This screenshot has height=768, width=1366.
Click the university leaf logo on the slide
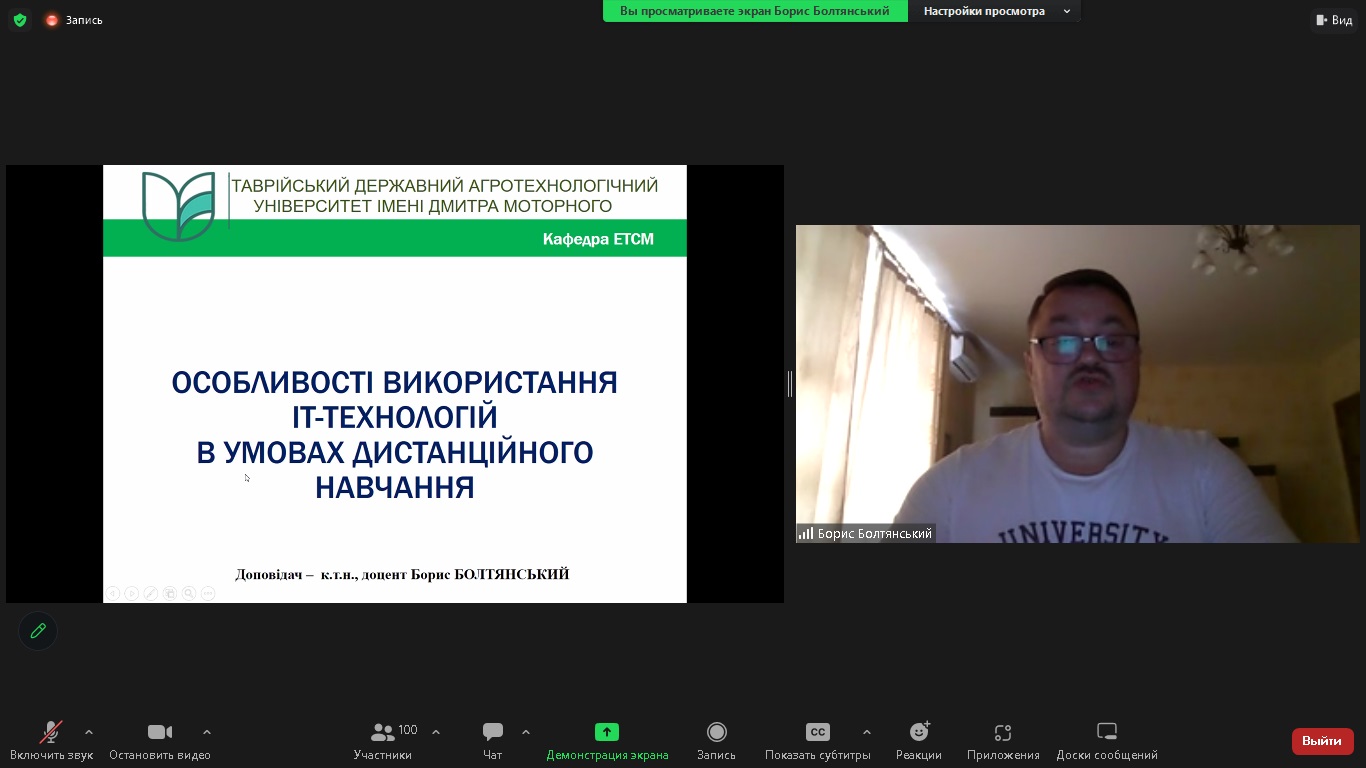179,206
